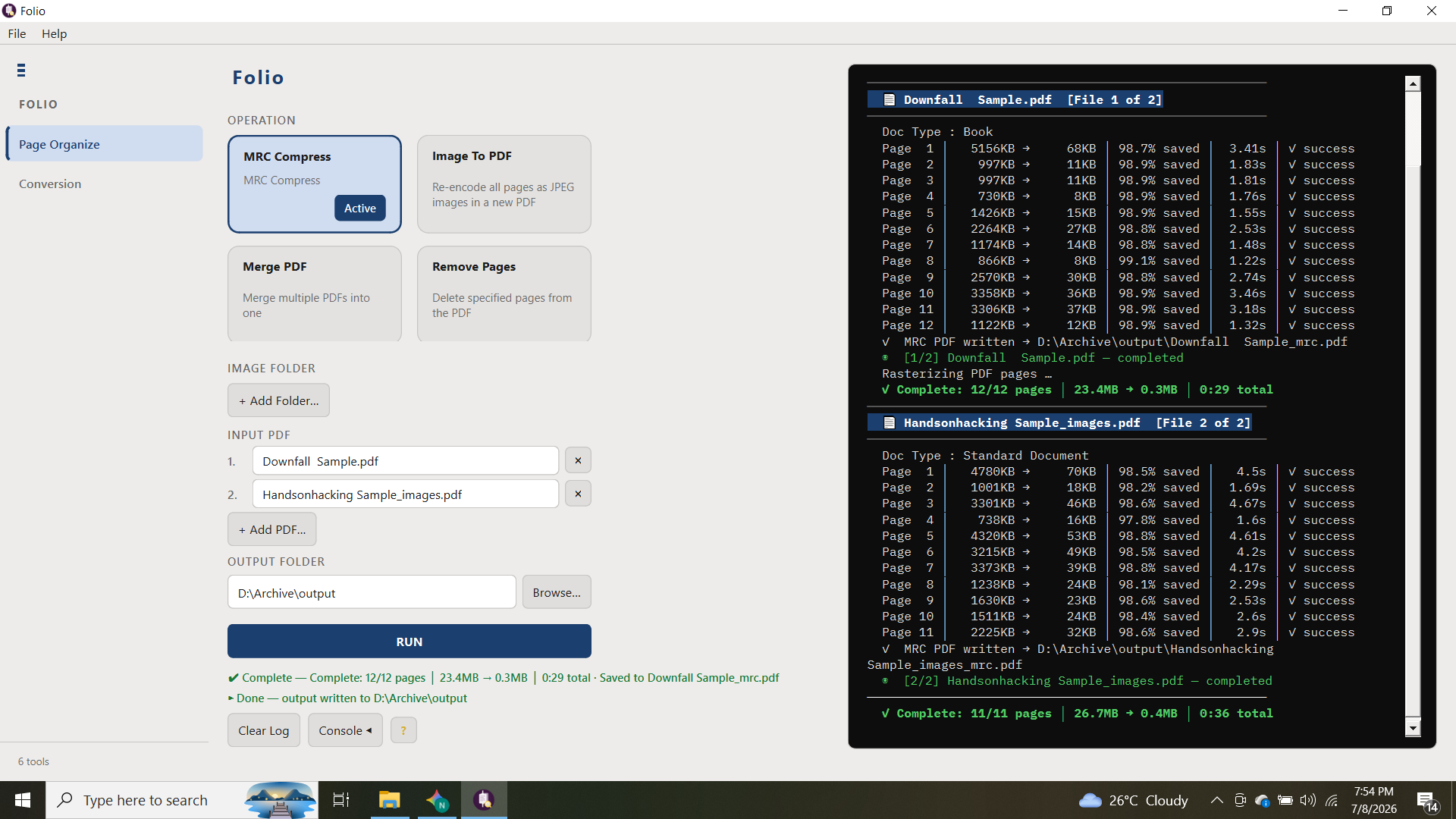
Task: Open the File menu
Action: tap(17, 33)
